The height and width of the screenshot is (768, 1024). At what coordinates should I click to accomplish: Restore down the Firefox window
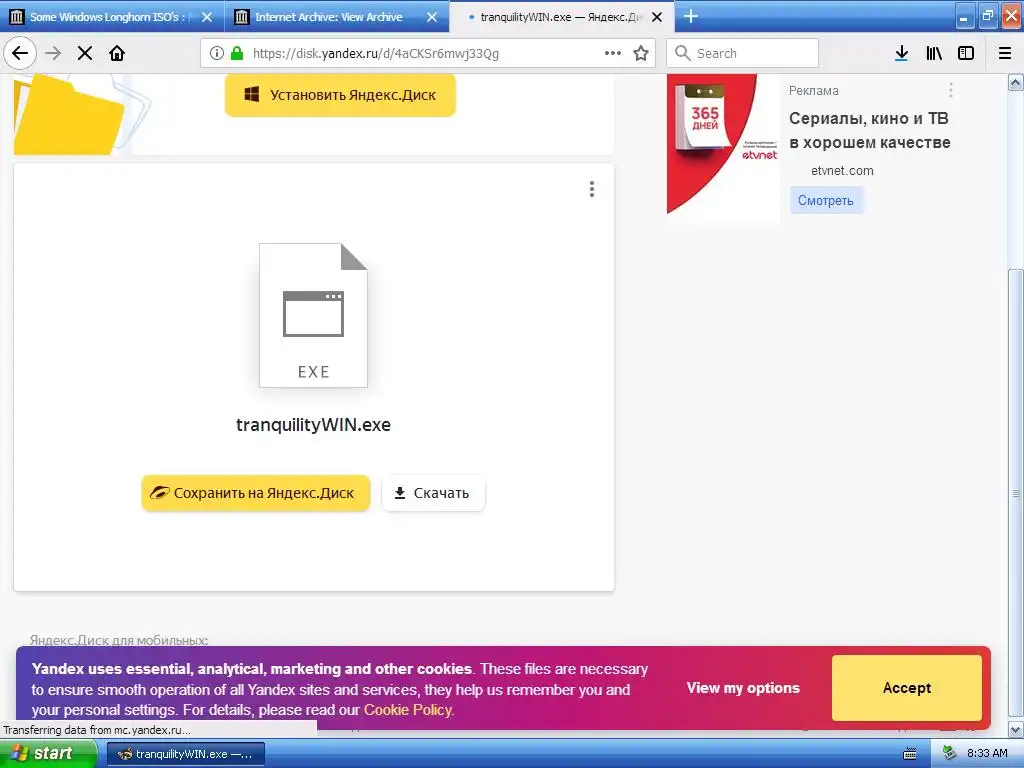pyautogui.click(x=987, y=17)
